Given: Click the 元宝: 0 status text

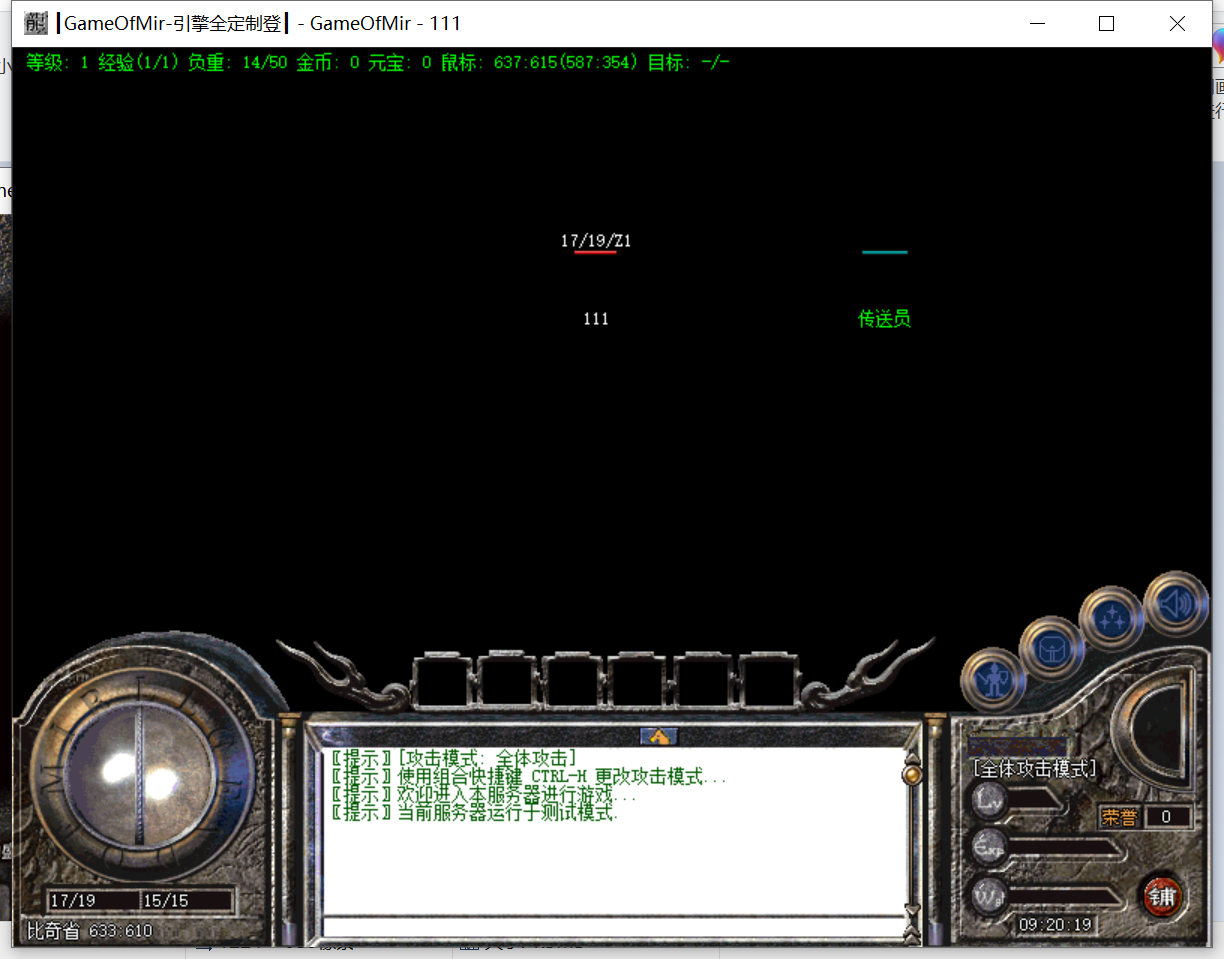Looking at the screenshot, I should pos(400,62).
